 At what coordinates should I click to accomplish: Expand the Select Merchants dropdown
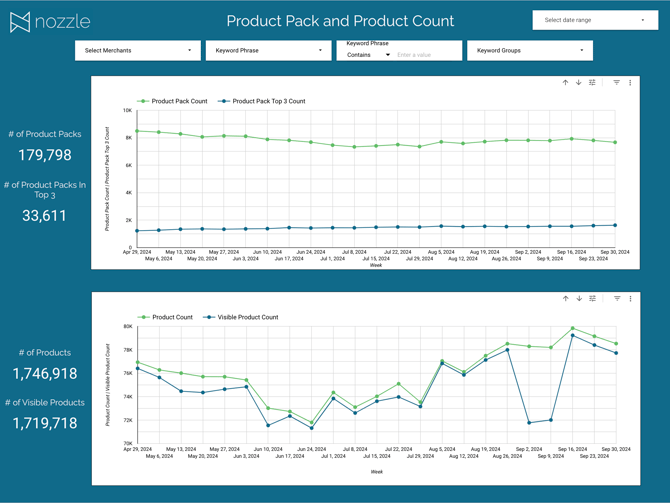tap(138, 50)
